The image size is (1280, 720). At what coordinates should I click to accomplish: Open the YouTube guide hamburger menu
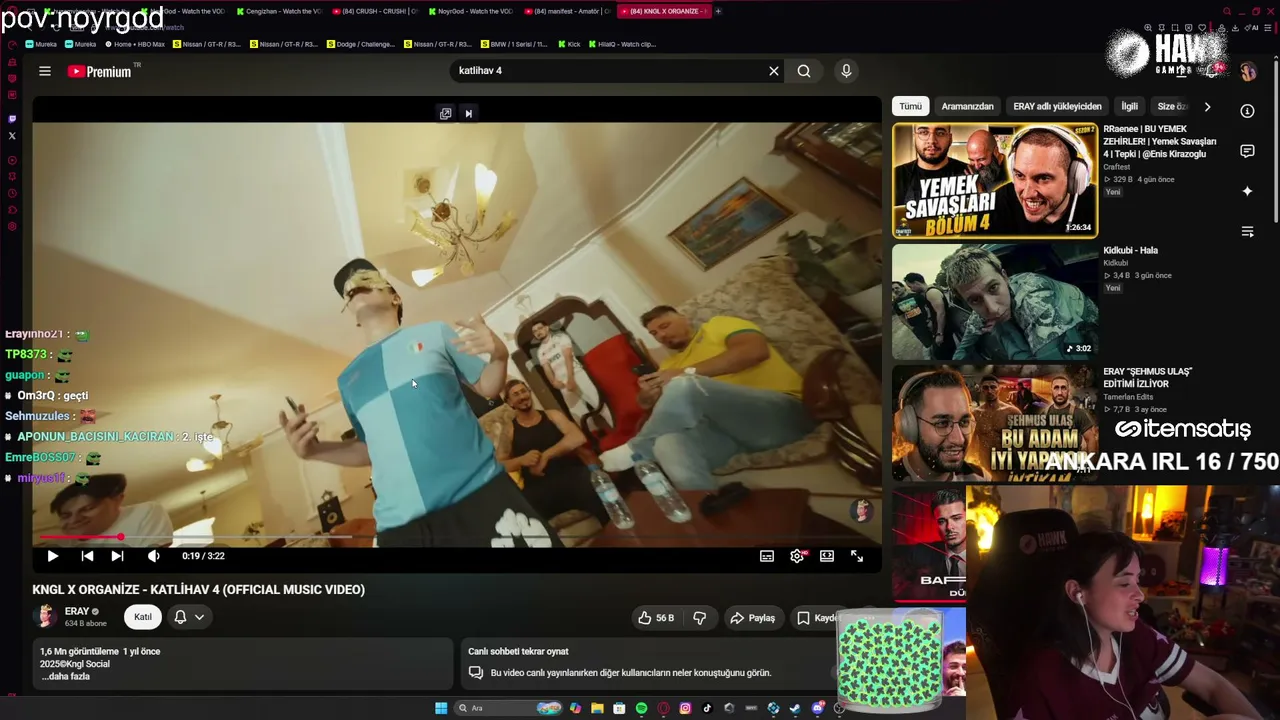click(45, 71)
